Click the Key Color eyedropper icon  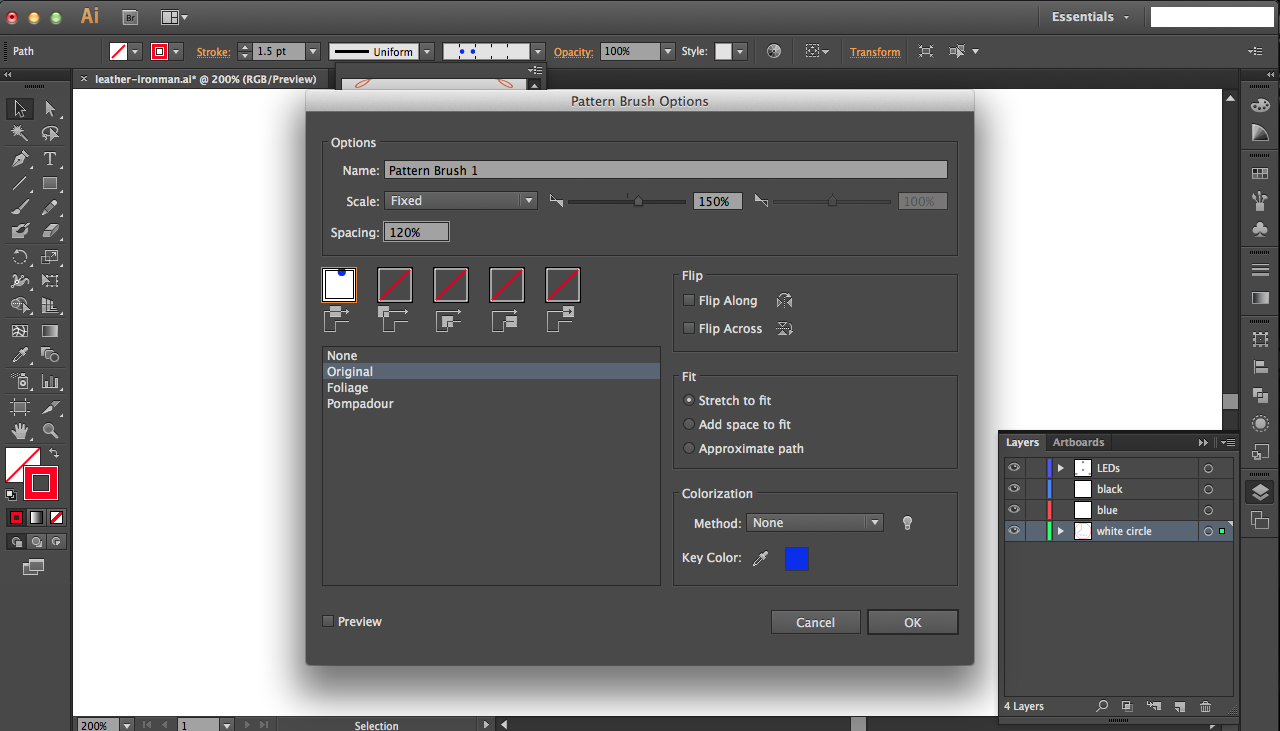(760, 558)
